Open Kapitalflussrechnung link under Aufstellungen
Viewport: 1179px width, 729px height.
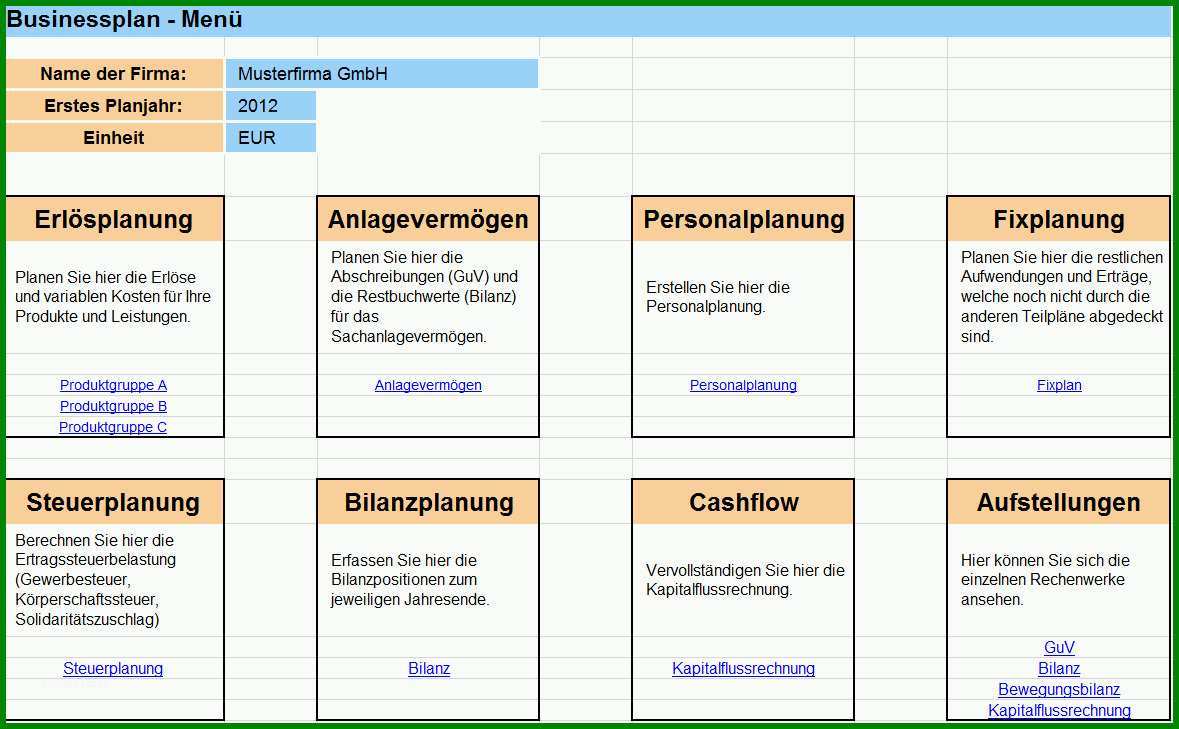point(1059,710)
